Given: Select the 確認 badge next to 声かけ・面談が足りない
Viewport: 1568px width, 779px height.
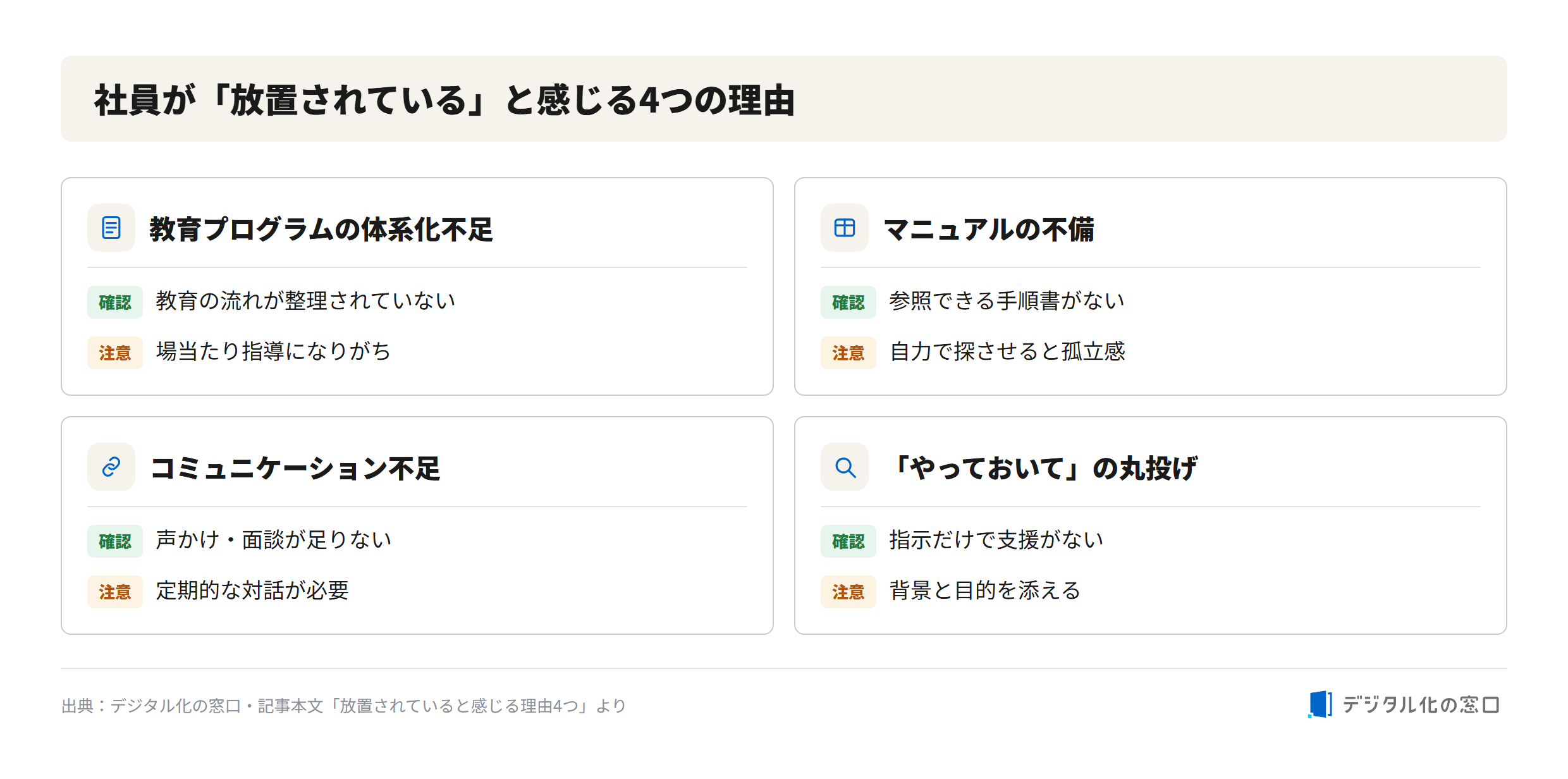Looking at the screenshot, I should coord(115,541).
